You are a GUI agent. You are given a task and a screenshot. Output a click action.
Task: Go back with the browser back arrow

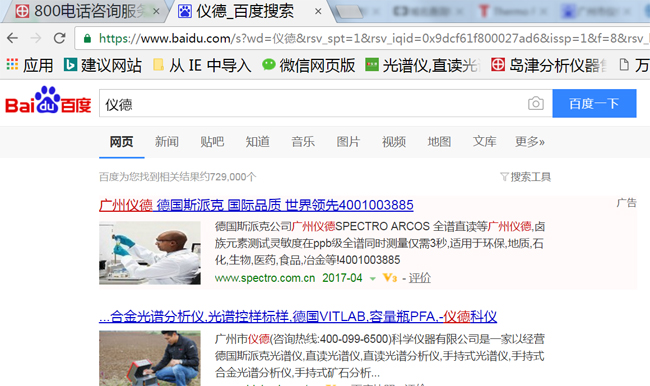click(12, 38)
